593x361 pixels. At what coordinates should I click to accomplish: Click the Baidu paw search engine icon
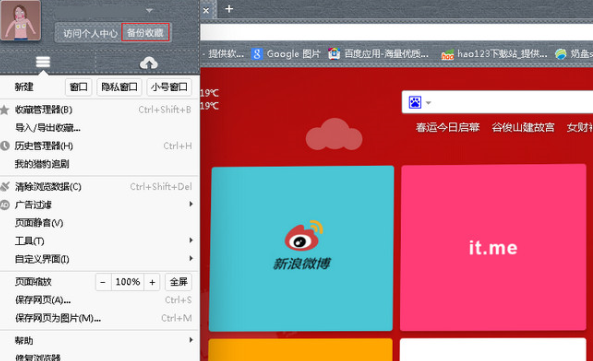click(415, 102)
